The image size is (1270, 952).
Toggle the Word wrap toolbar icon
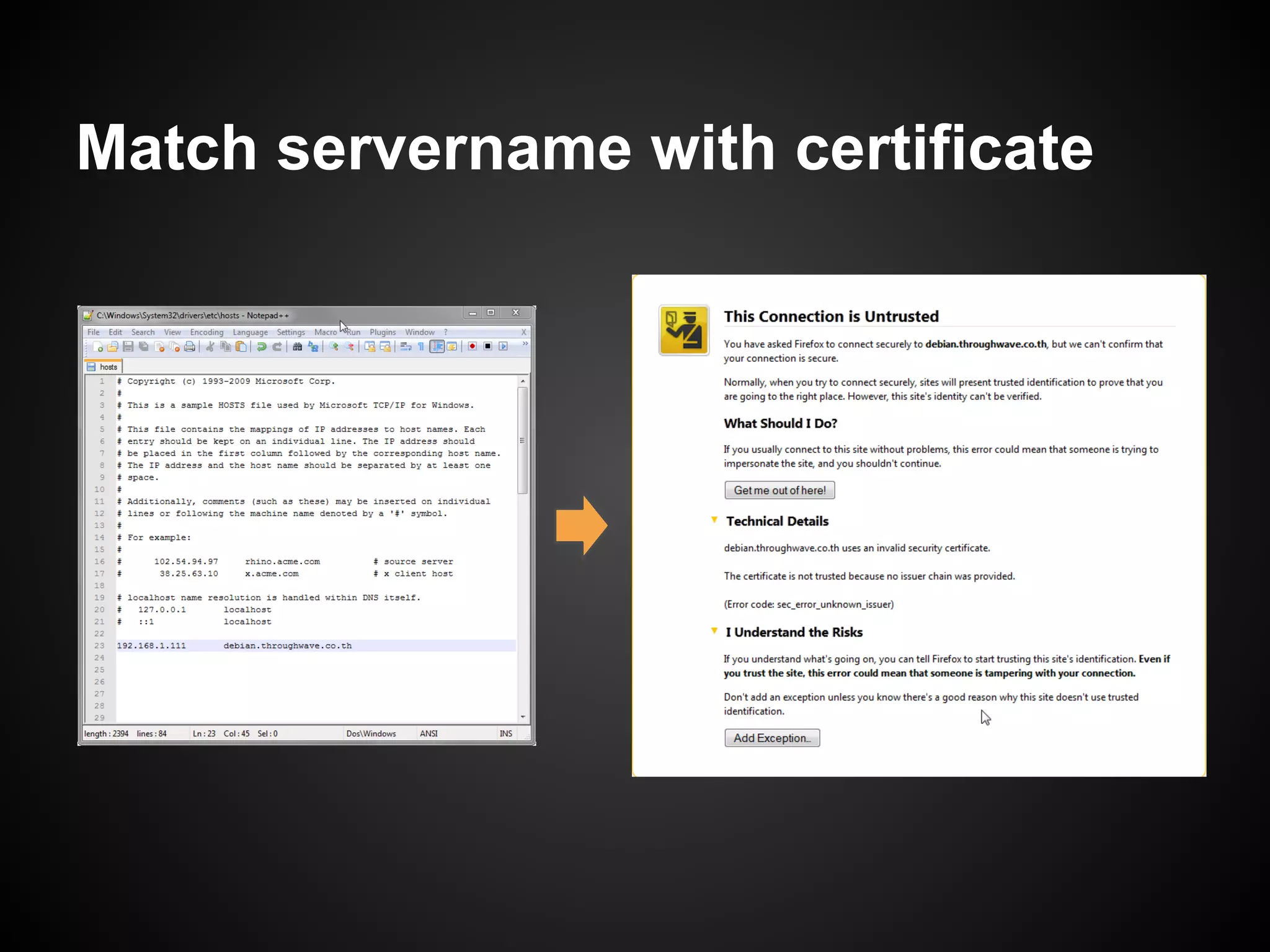click(406, 346)
